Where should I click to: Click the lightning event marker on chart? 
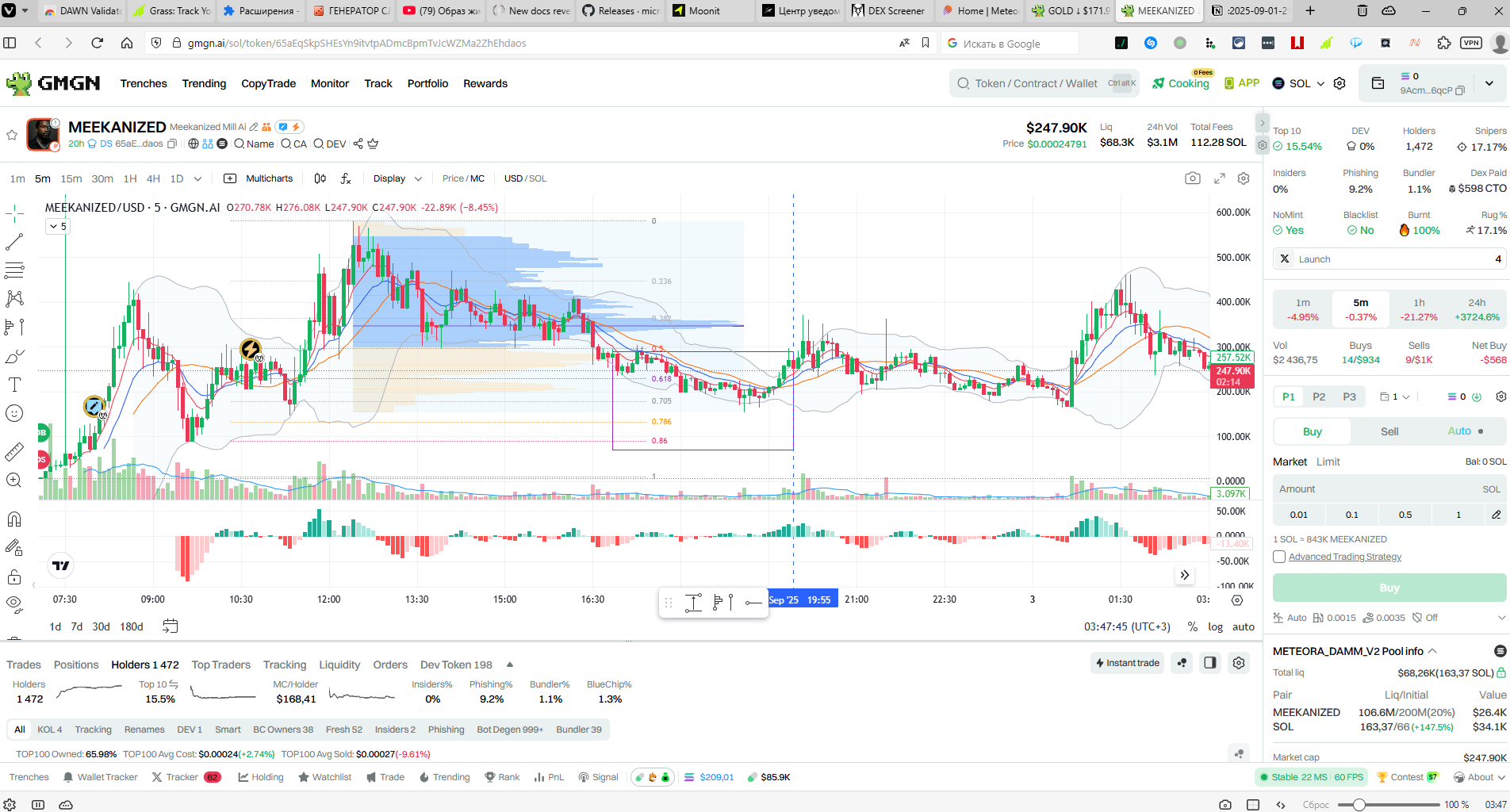click(x=250, y=349)
